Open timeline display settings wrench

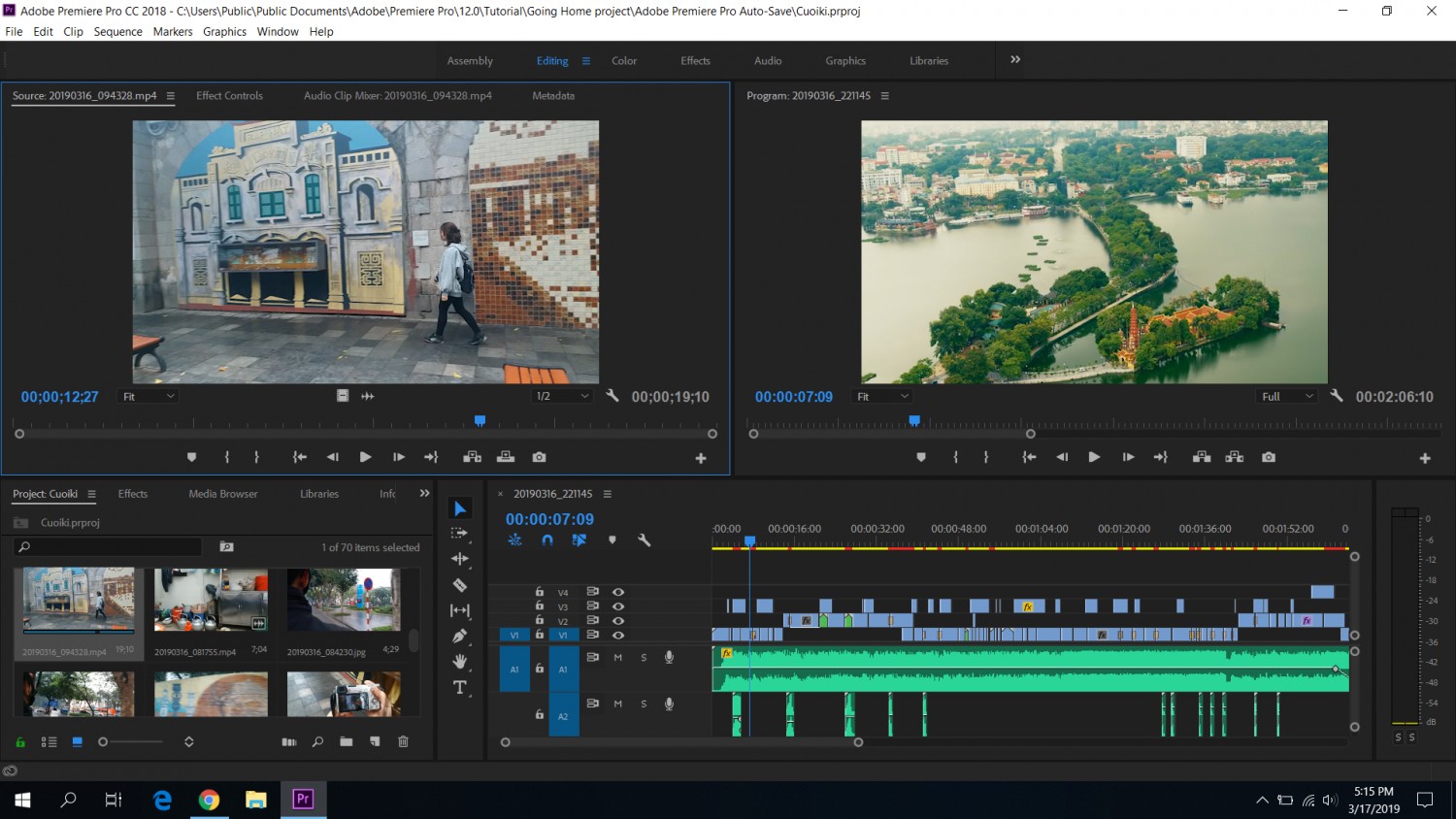point(644,541)
